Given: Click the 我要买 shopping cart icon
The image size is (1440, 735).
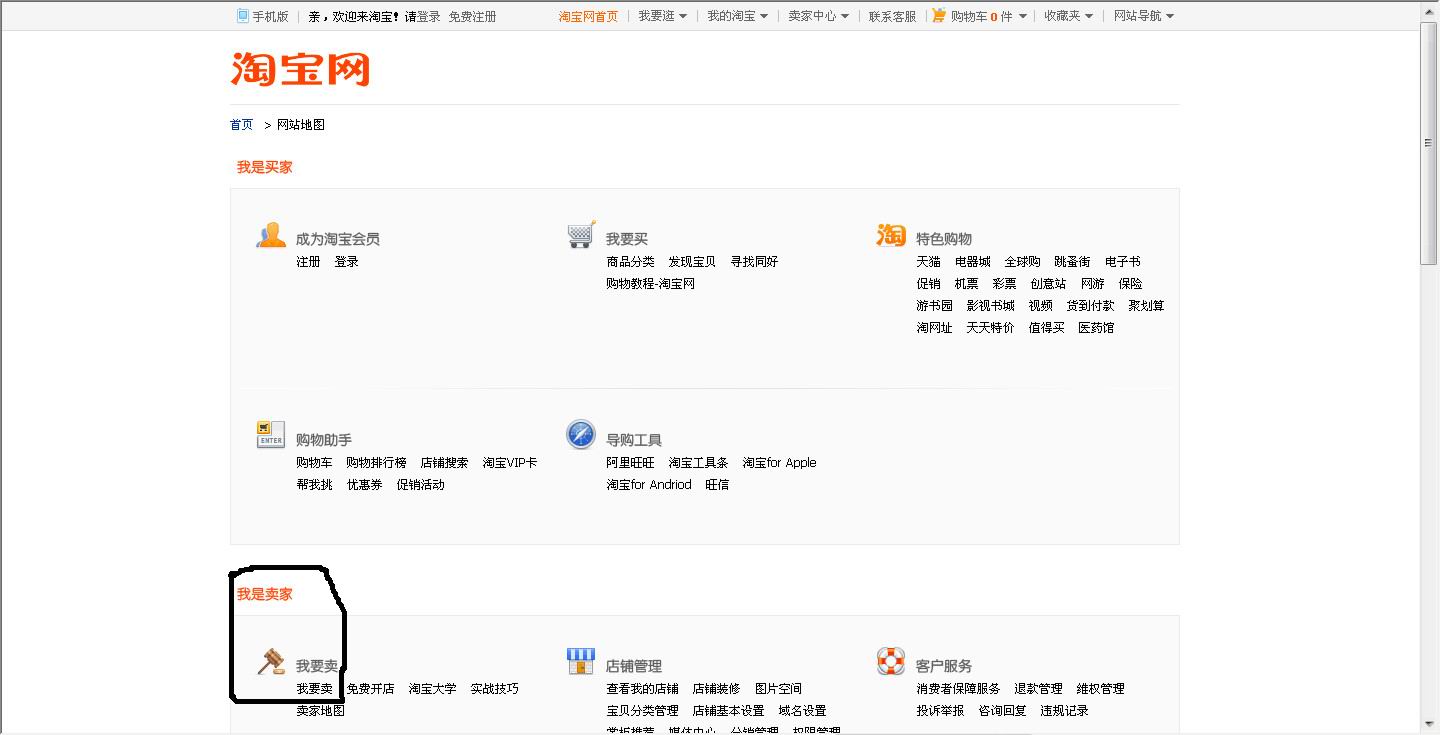Looking at the screenshot, I should [x=581, y=235].
